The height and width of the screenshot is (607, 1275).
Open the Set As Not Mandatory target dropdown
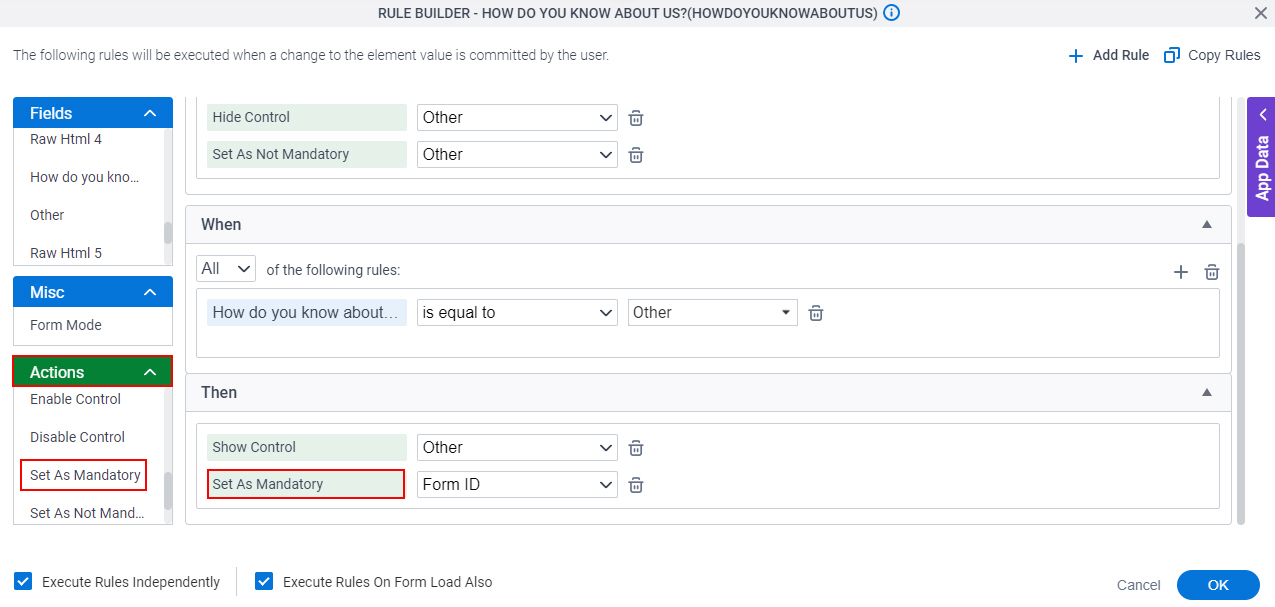pyautogui.click(x=517, y=154)
